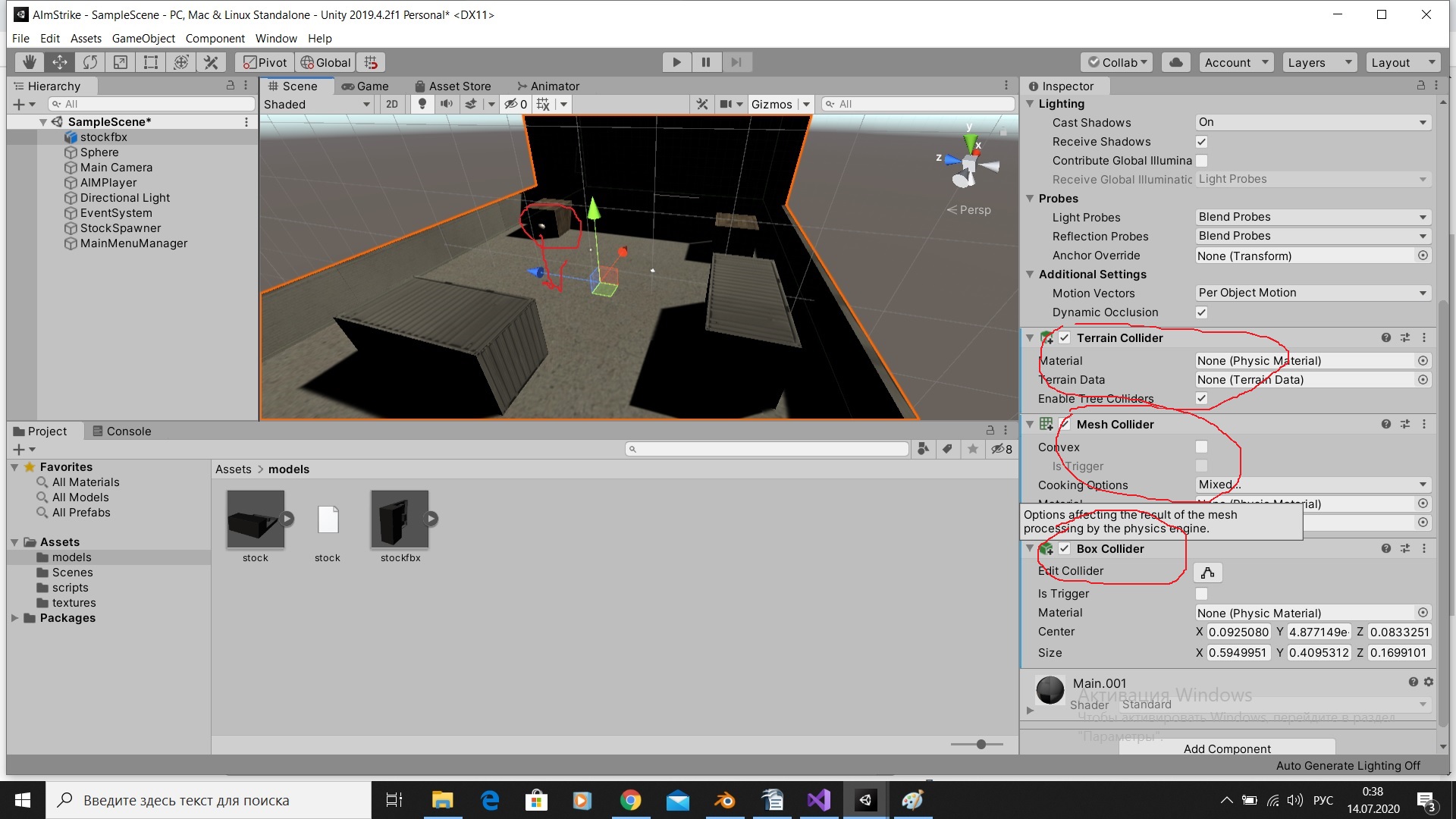Image resolution: width=1456 pixels, height=819 pixels.
Task: Select the Hand tool
Action: click(x=30, y=62)
